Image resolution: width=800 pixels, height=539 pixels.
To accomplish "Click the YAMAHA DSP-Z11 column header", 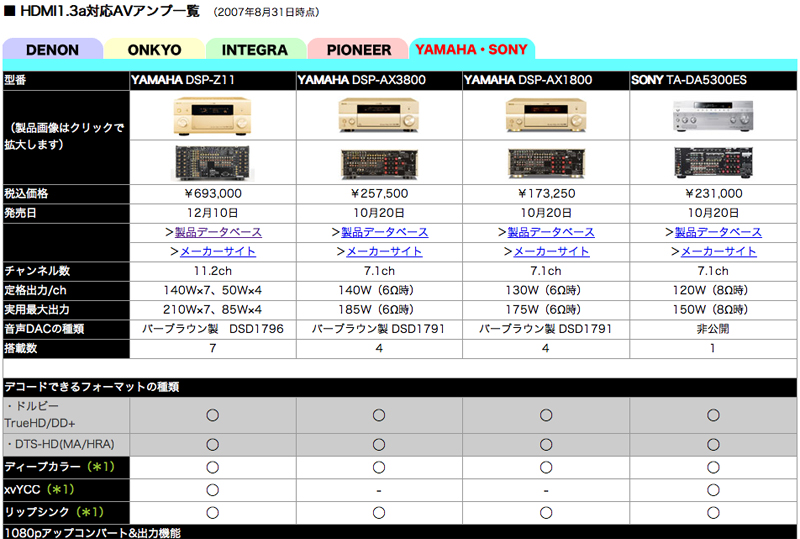I will (x=212, y=80).
